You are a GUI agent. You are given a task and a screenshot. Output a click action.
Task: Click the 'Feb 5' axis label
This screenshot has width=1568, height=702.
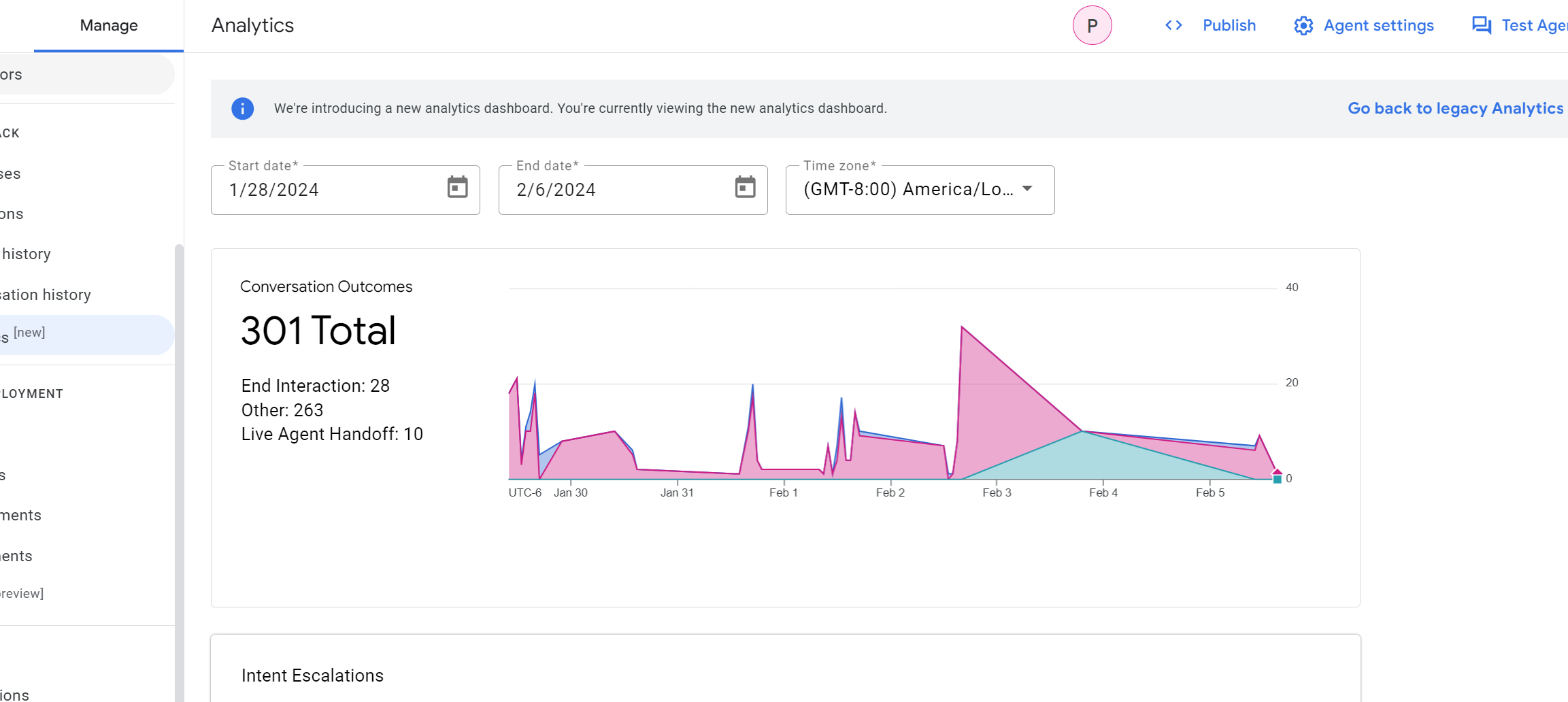[x=1210, y=492]
